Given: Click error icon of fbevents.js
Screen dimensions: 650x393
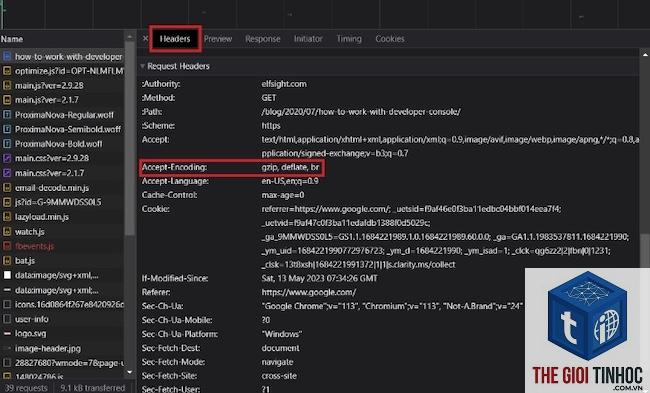Looking at the screenshot, I should (x=7, y=246).
